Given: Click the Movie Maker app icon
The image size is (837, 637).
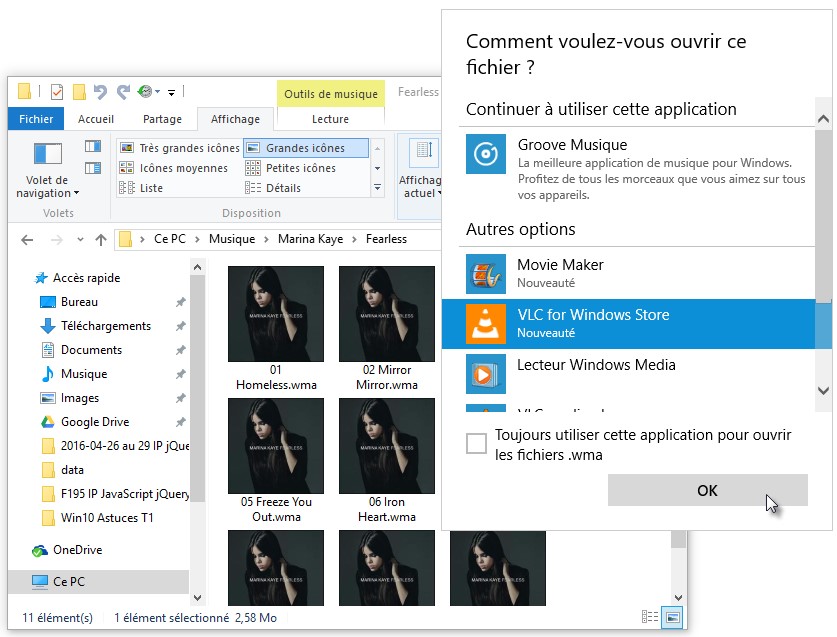Looking at the screenshot, I should (485, 274).
